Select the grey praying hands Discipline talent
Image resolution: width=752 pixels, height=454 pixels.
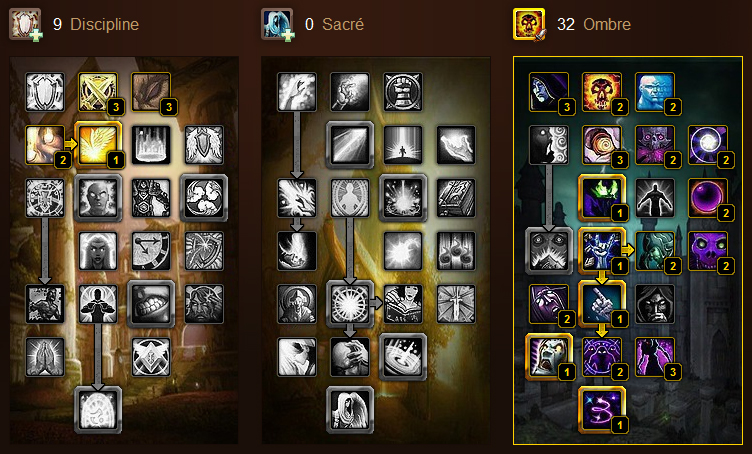45,357
